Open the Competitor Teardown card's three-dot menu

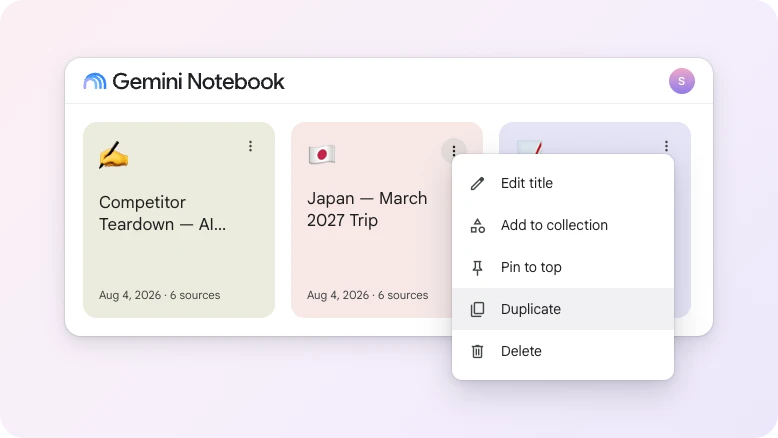[x=250, y=146]
